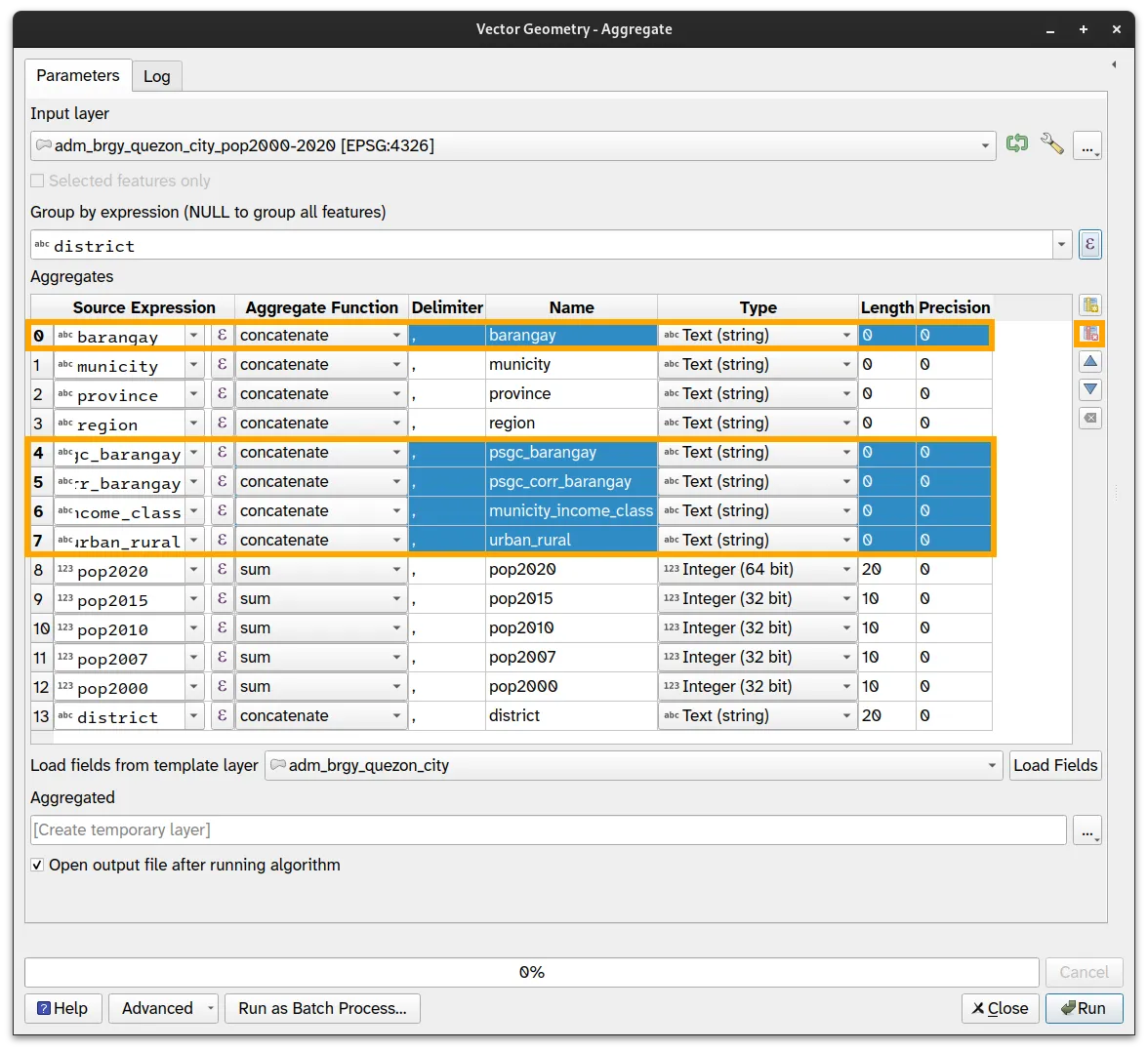Move selected field up with the arrow icon
The image size is (1148, 1051).
coord(1090,362)
